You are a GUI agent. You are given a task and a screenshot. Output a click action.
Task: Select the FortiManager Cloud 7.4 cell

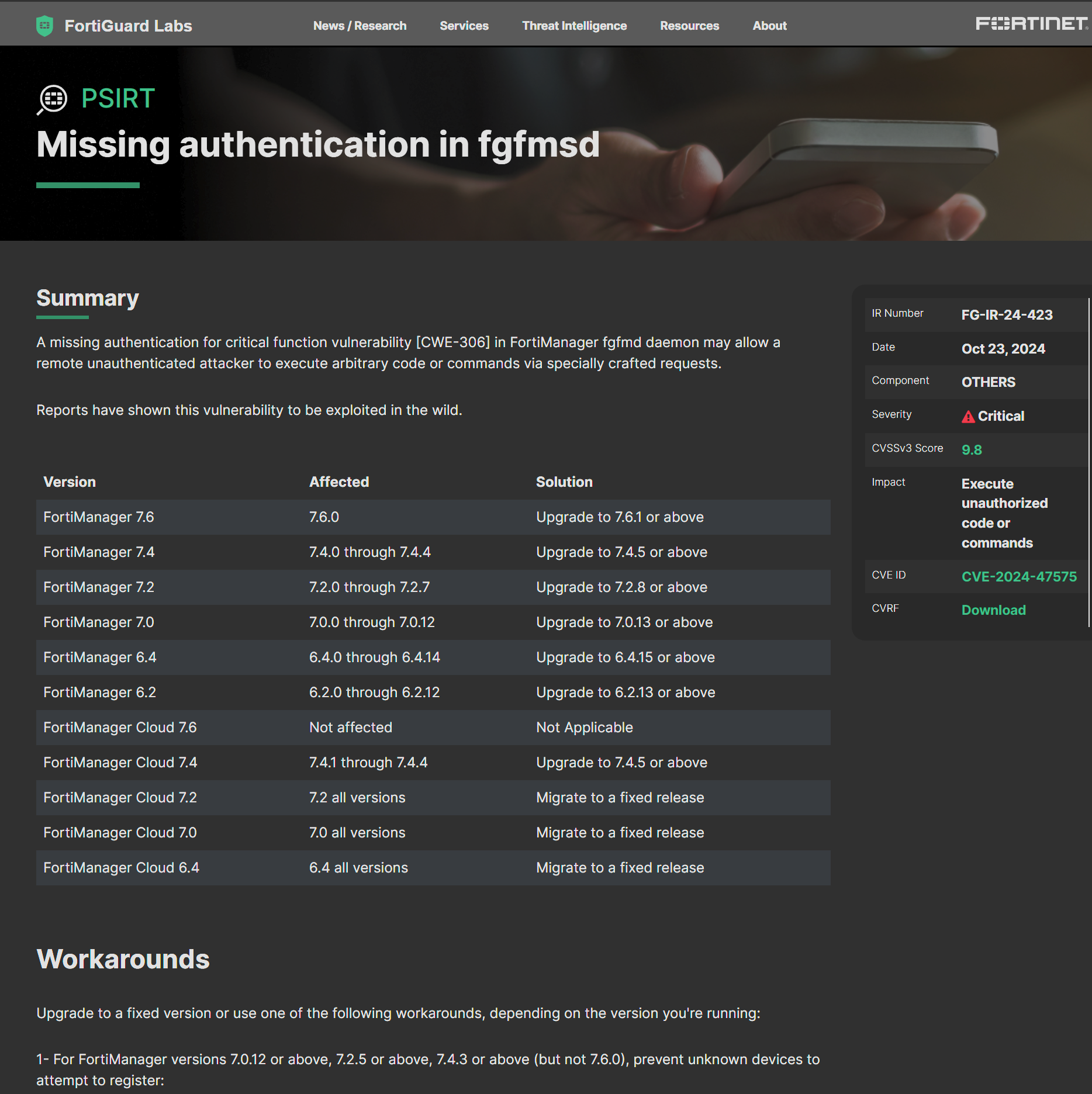pos(120,762)
